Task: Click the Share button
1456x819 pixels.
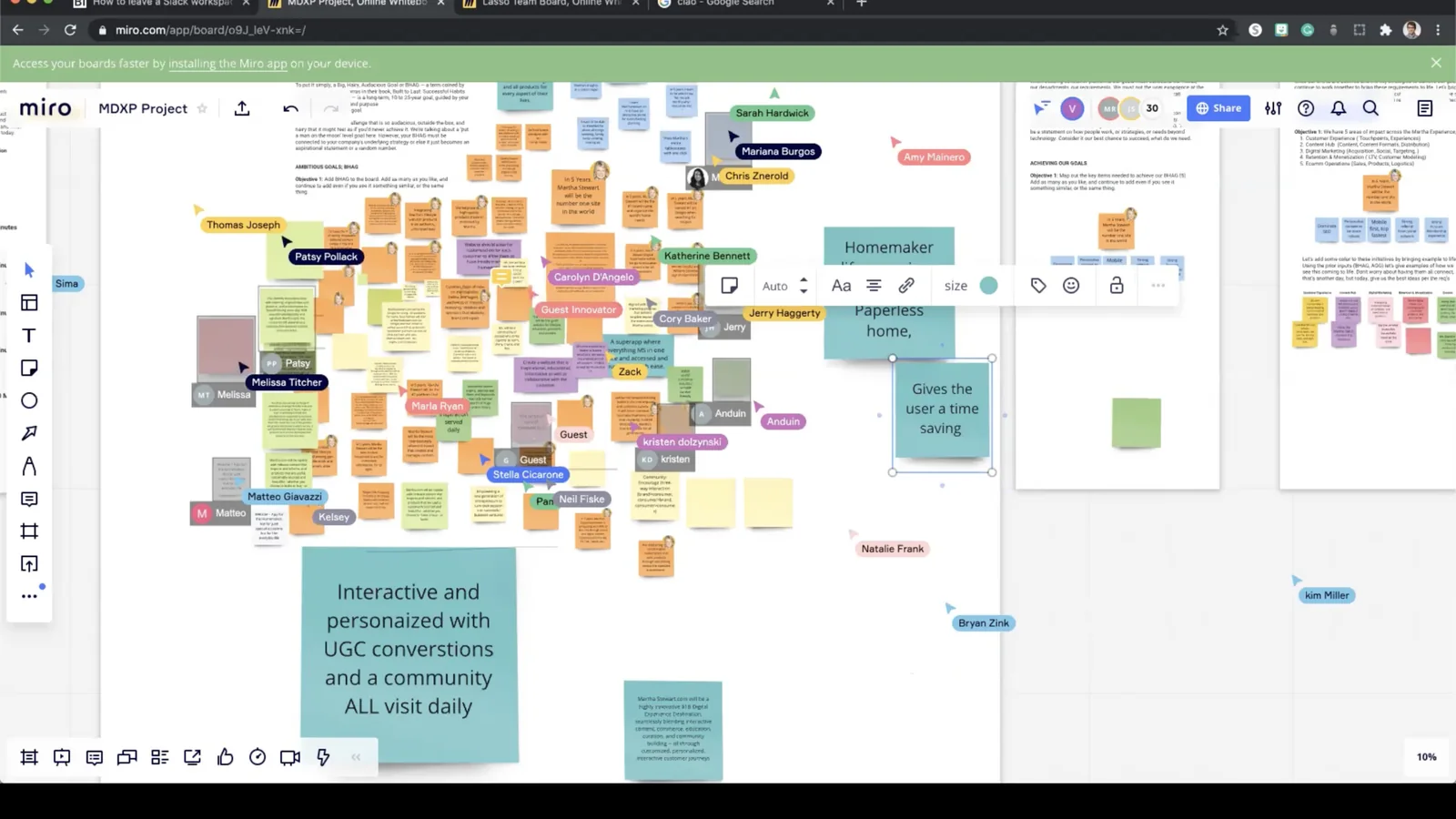Action: point(1218,108)
